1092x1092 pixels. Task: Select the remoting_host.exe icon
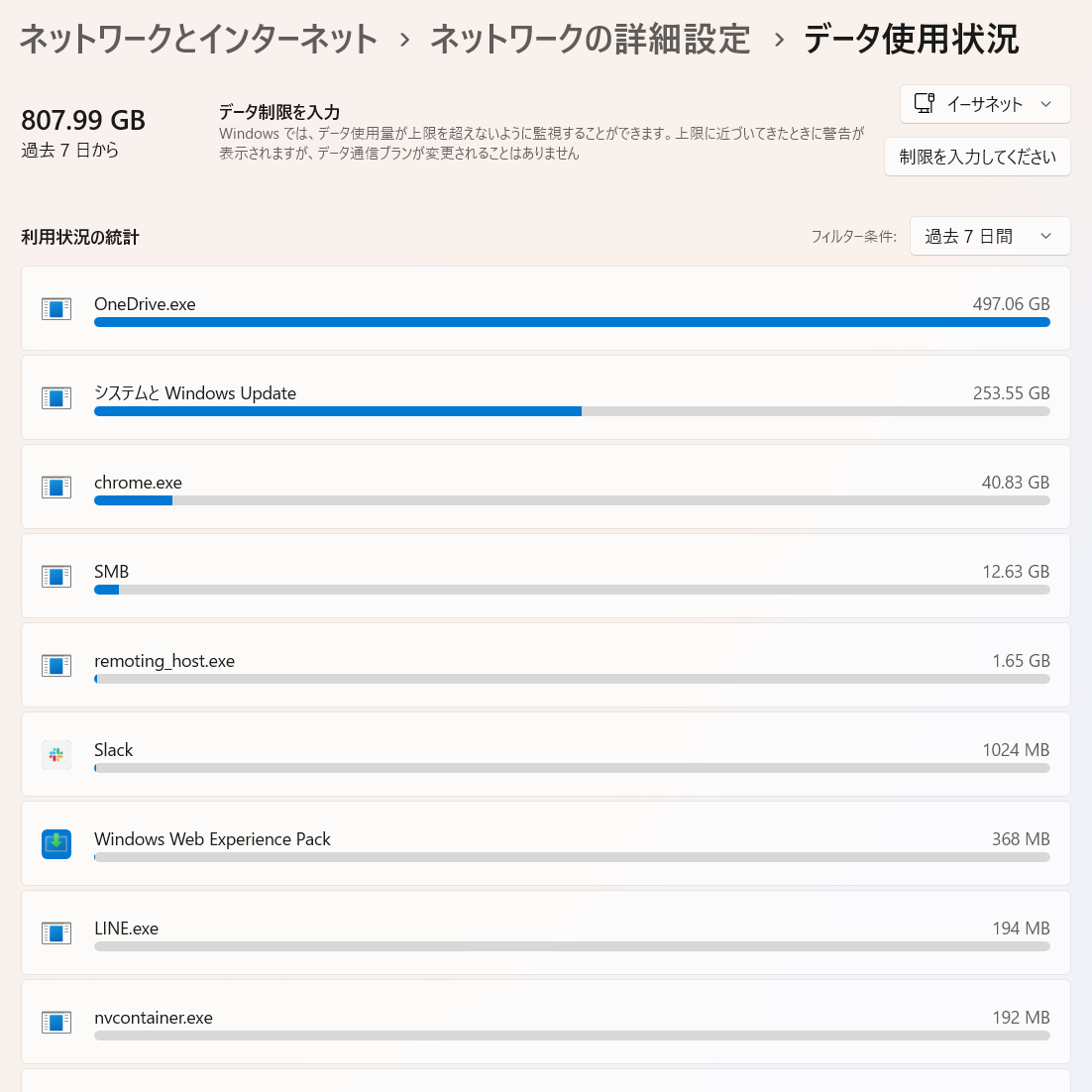(56, 665)
